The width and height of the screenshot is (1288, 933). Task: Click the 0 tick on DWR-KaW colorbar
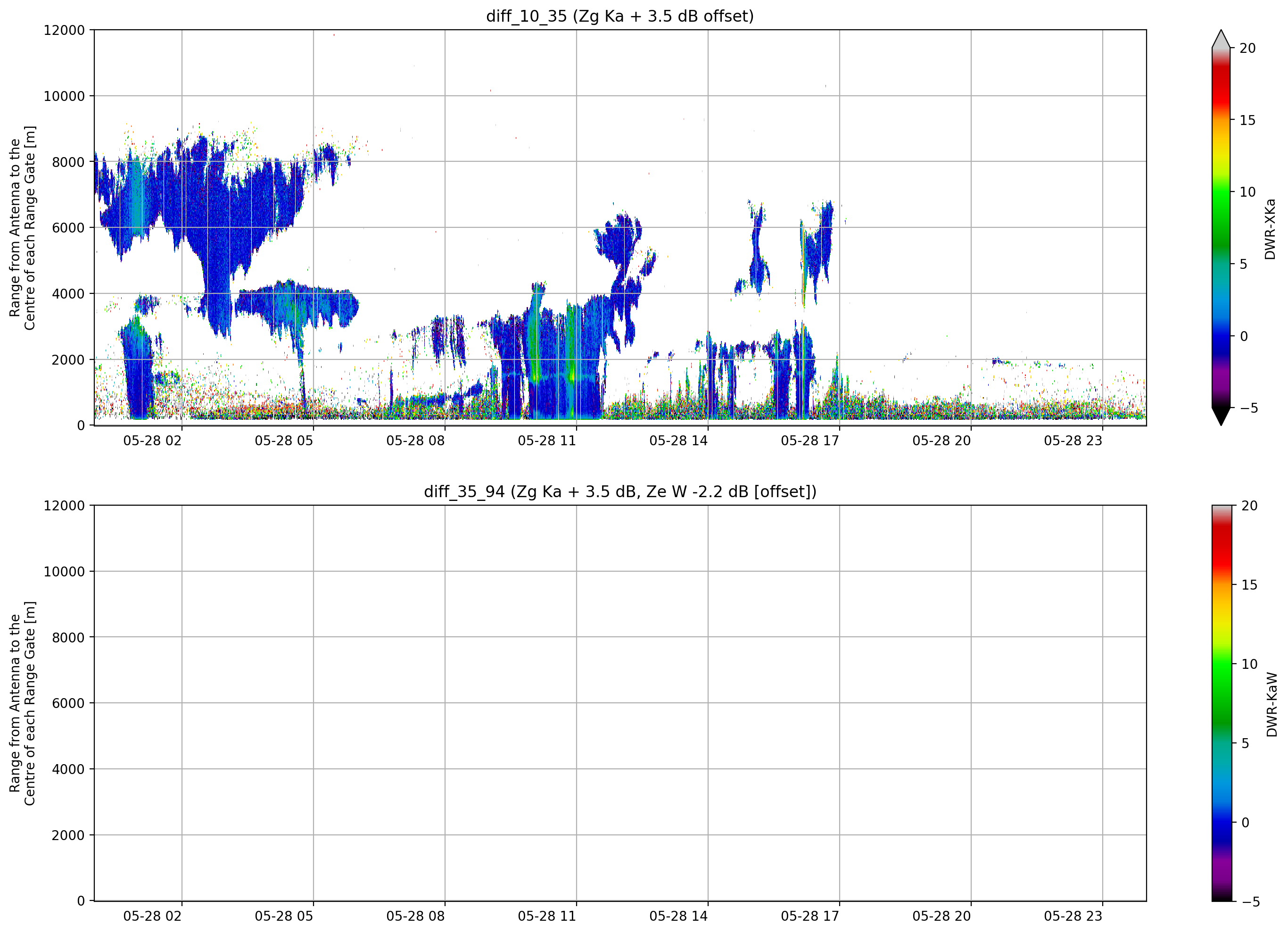pyautogui.click(x=1246, y=822)
